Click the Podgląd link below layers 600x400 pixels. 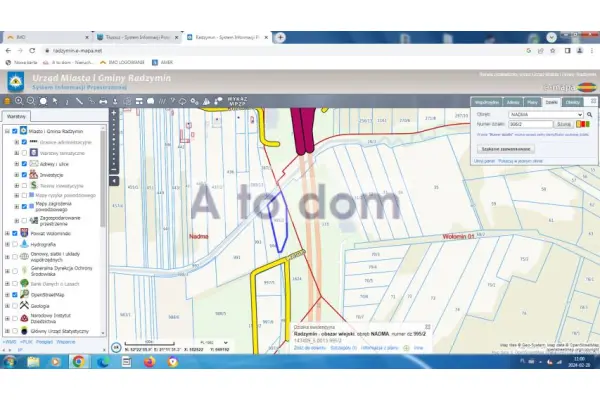pyautogui.click(x=44, y=342)
